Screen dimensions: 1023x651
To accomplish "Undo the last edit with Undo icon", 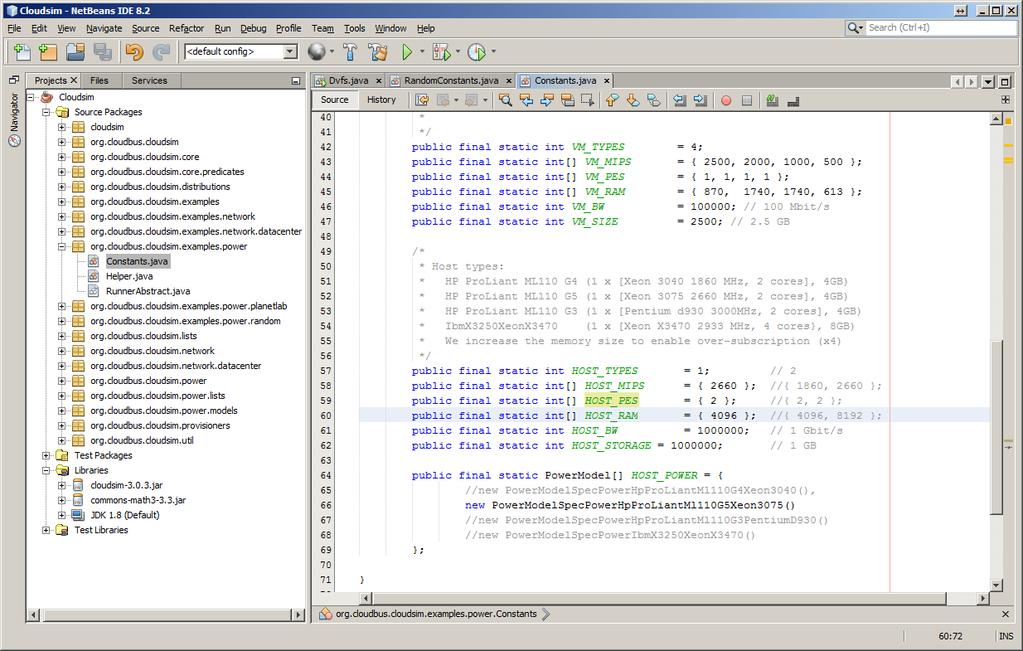I will tap(134, 52).
